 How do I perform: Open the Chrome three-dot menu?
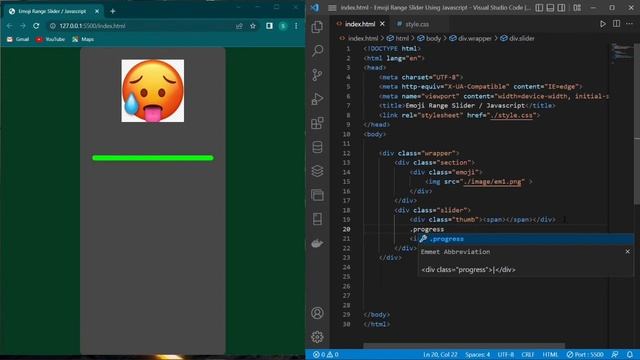(x=296, y=26)
